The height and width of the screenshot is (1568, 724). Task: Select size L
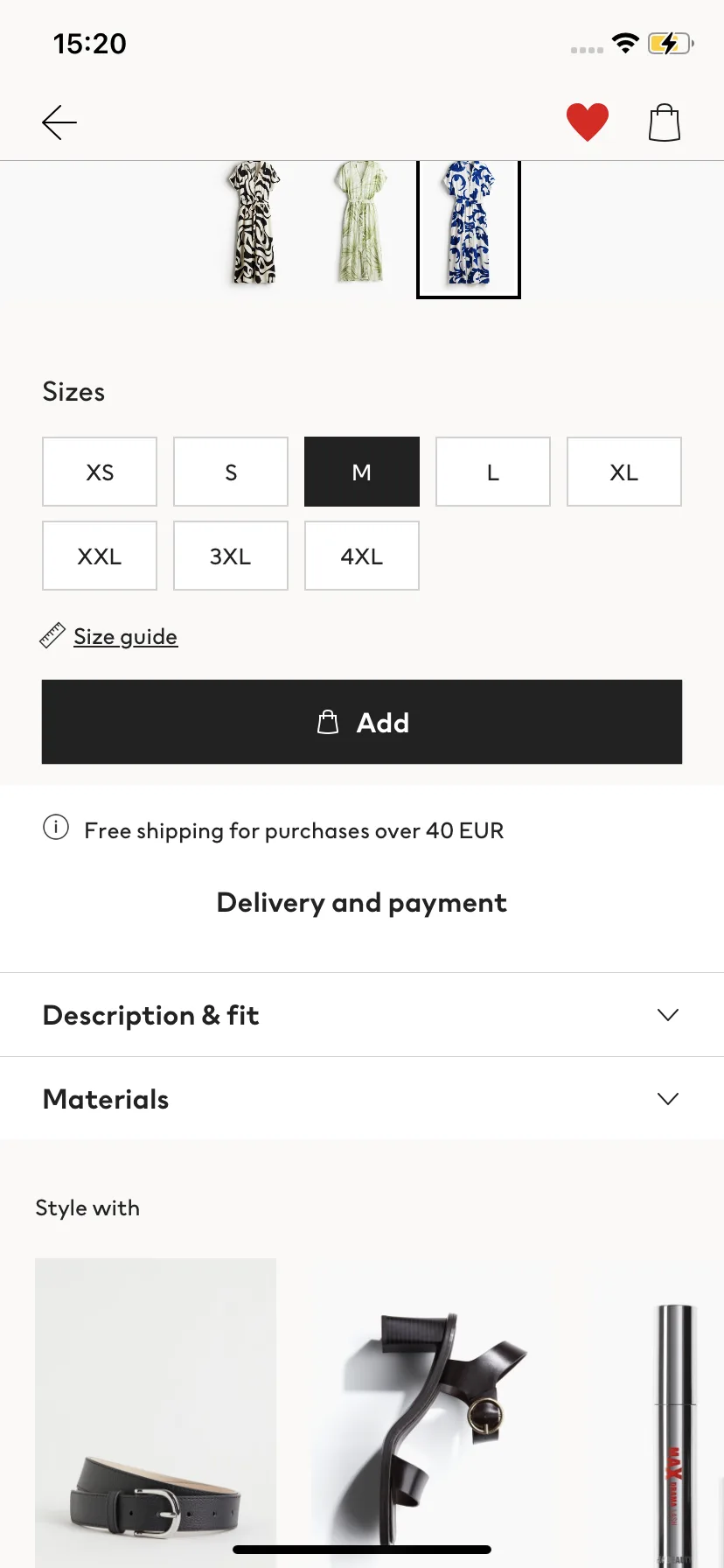coord(493,472)
